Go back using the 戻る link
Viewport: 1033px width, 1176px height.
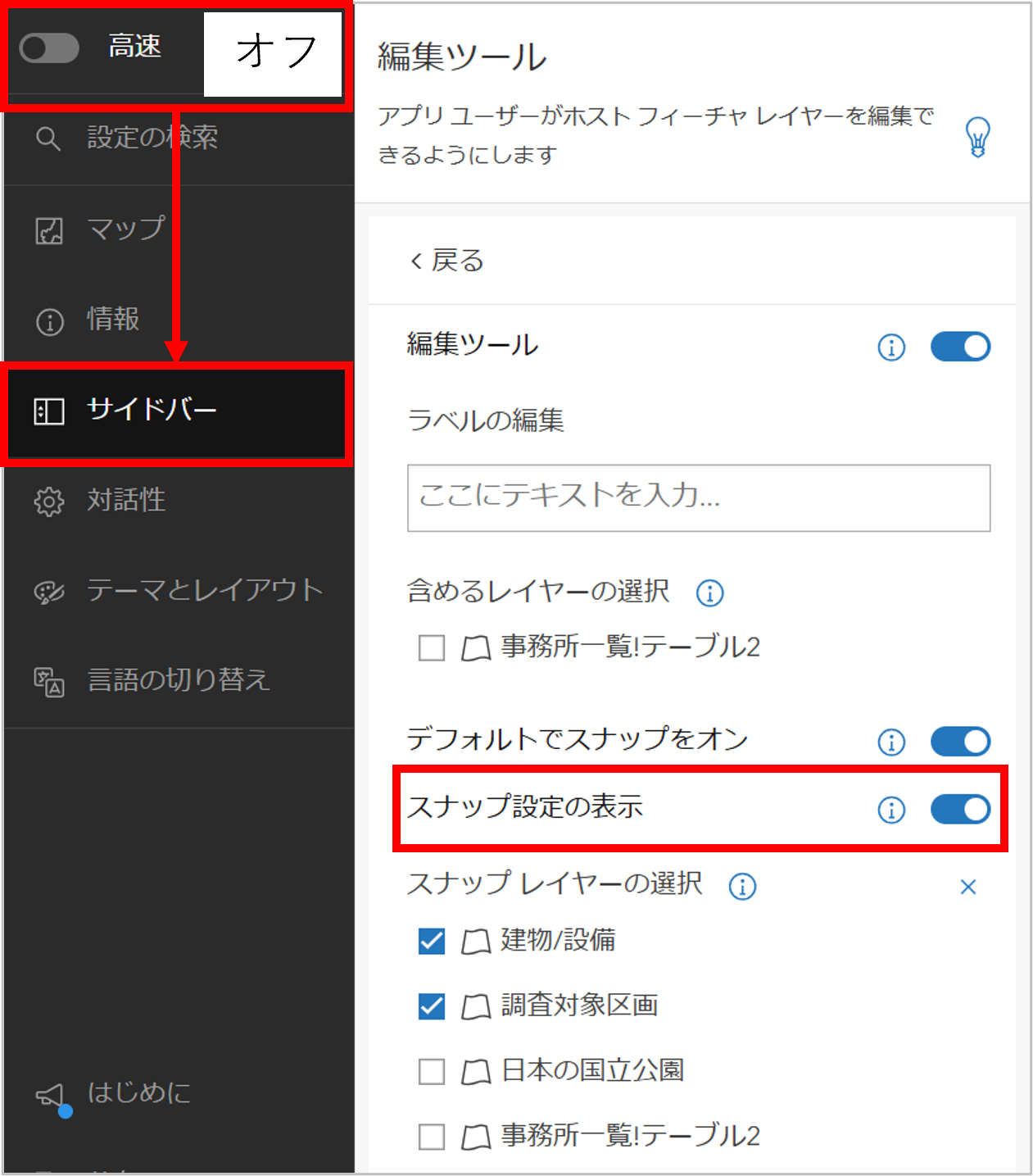pyautogui.click(x=447, y=261)
